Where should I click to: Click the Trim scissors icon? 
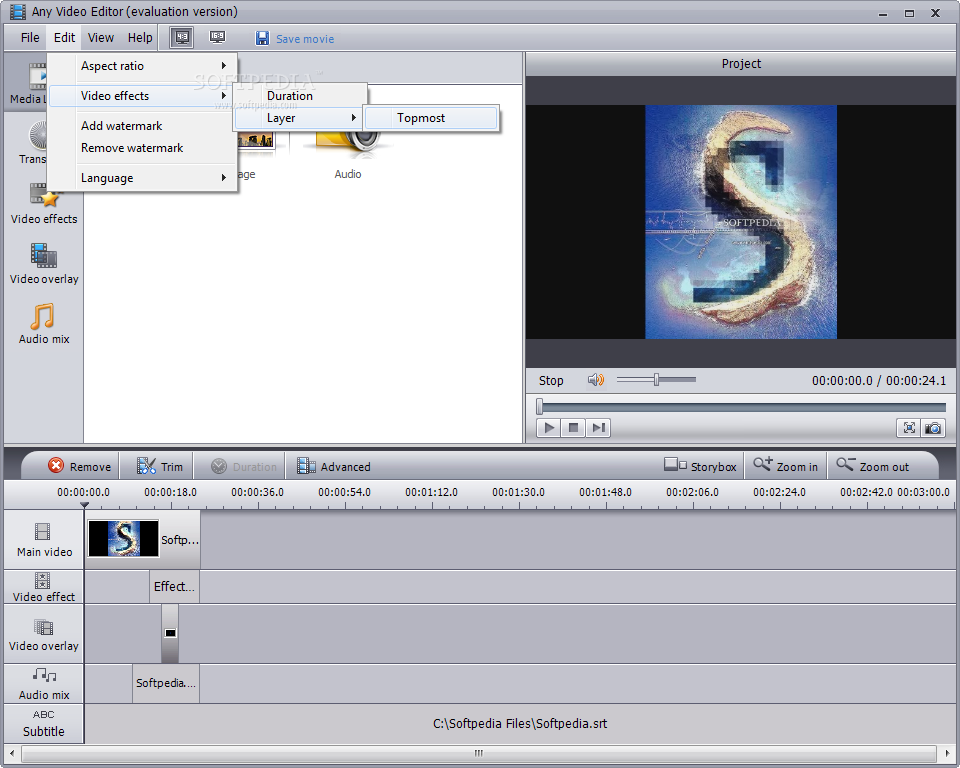[146, 465]
